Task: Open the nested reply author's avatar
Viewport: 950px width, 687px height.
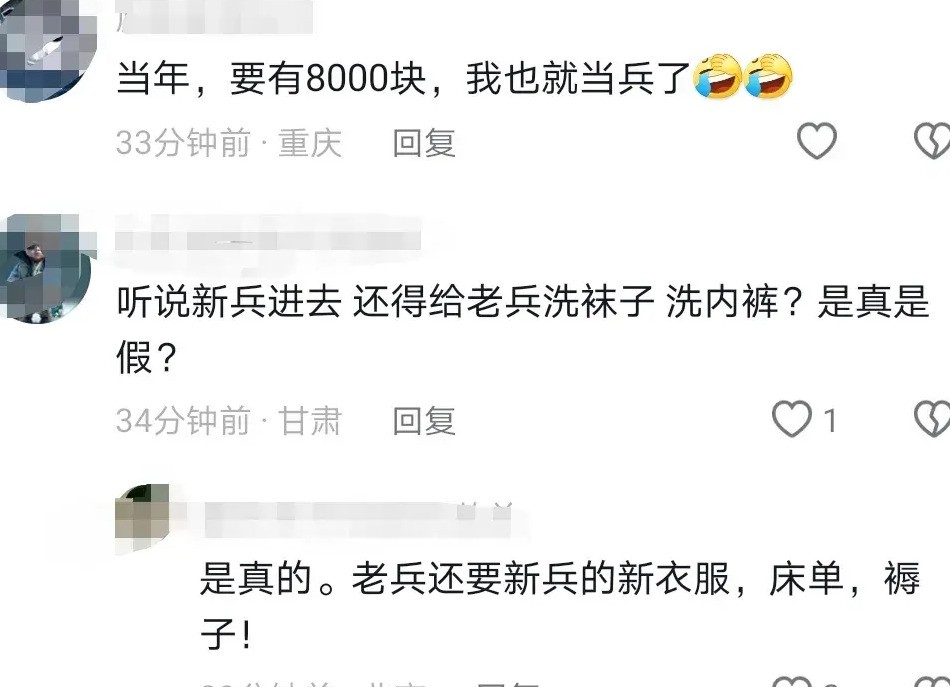Action: [x=142, y=519]
